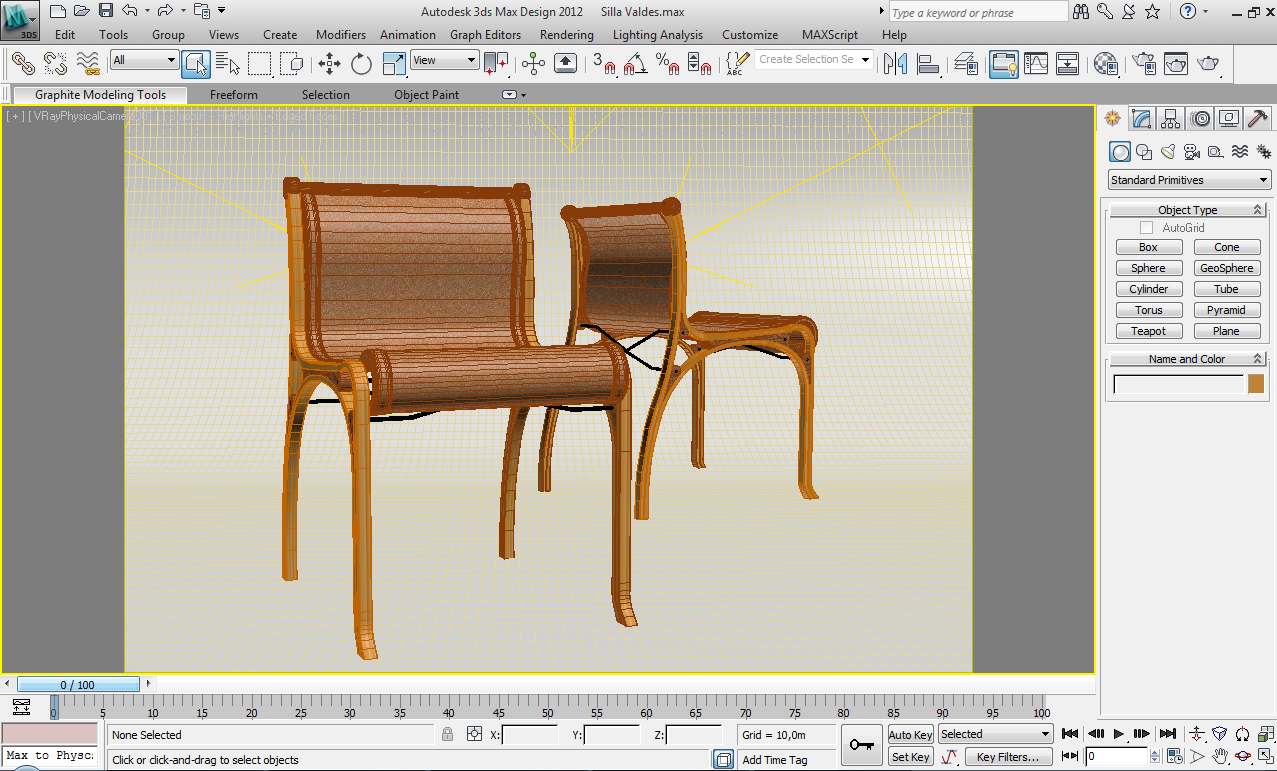
Task: Click the time slider 0 / 100 handle
Action: coord(78,685)
